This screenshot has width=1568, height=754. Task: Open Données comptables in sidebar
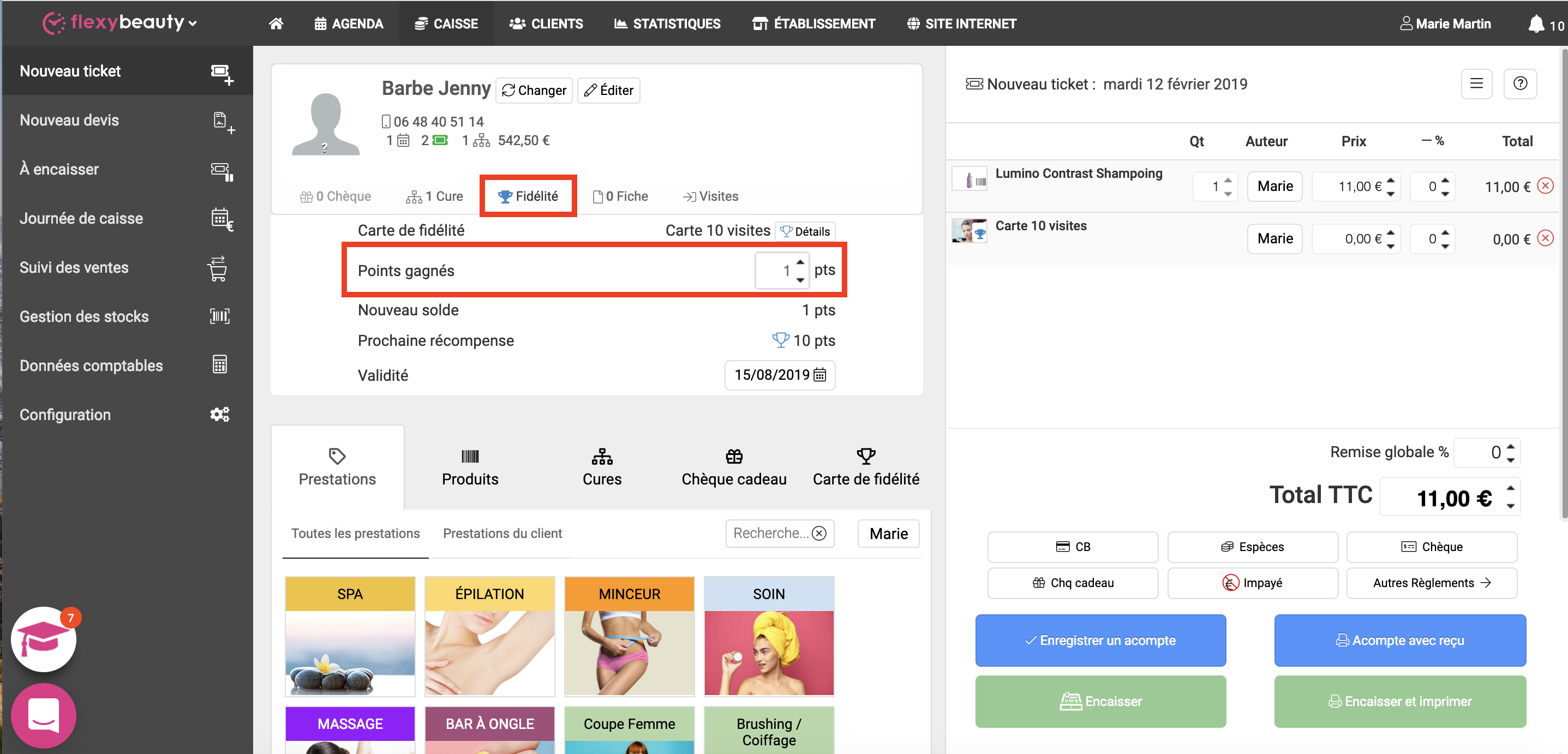[x=127, y=366]
